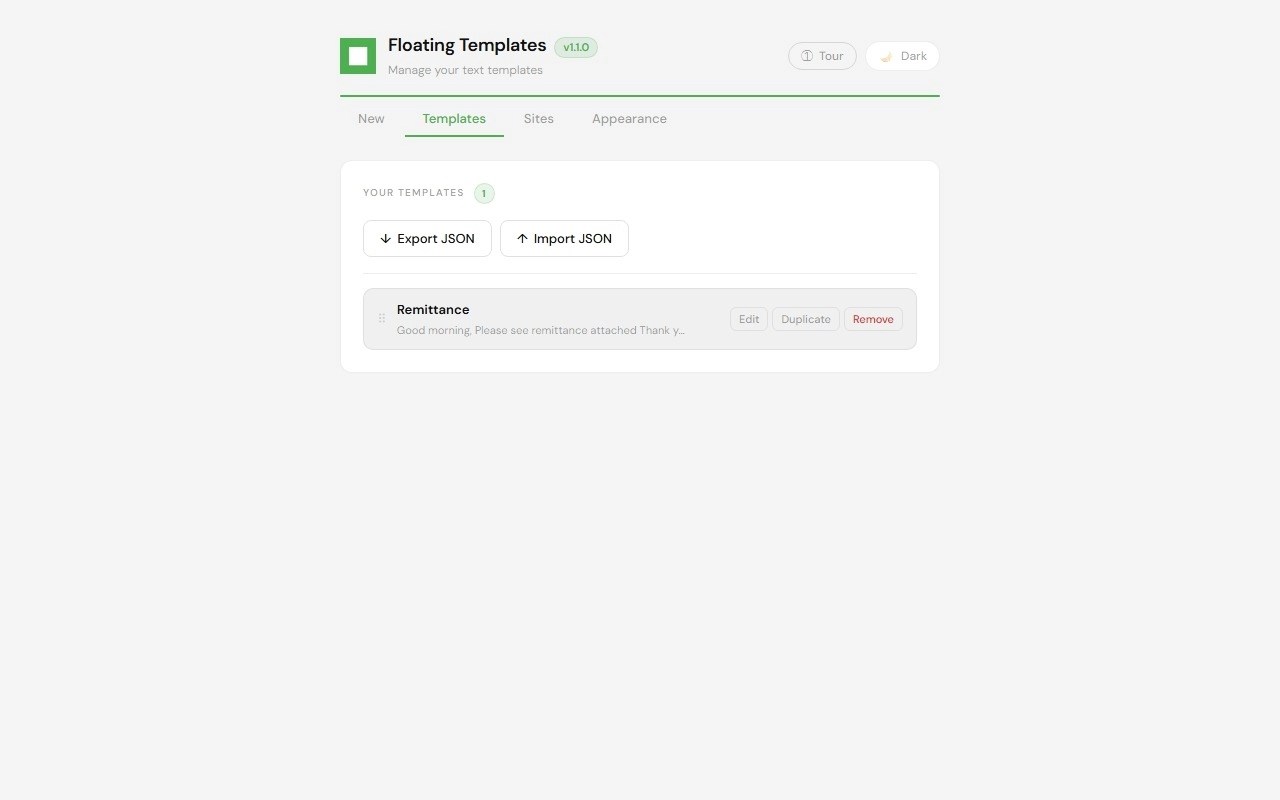Switch to the Sites tab
The height and width of the screenshot is (800, 1280).
(538, 118)
